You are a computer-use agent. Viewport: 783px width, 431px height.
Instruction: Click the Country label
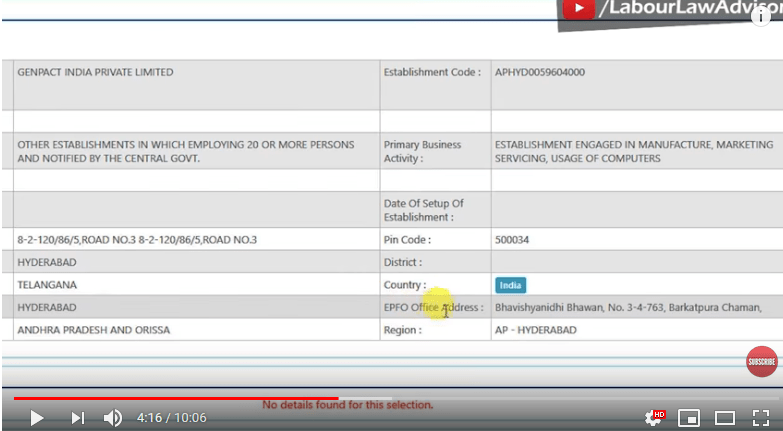pyautogui.click(x=405, y=285)
